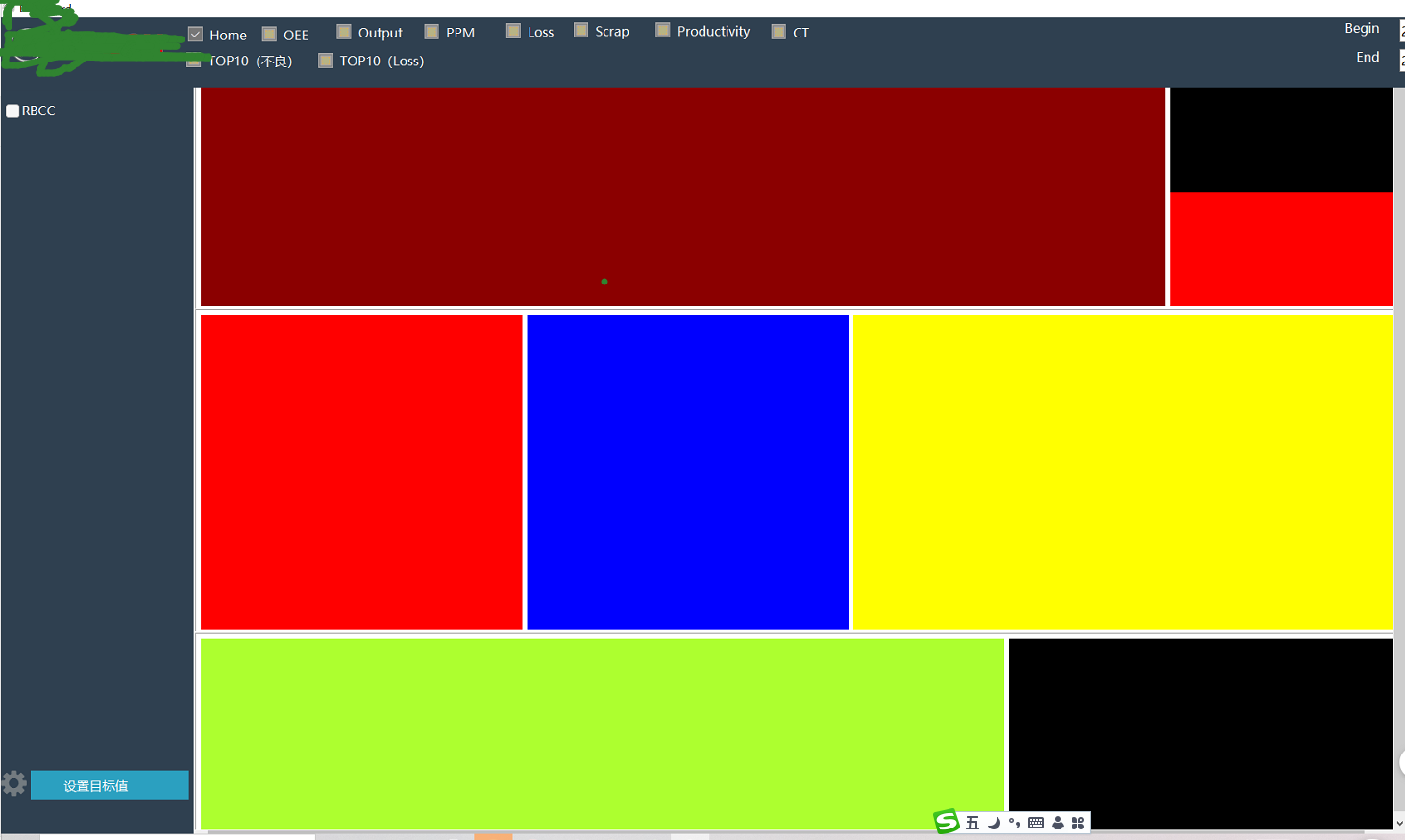Open settings using the gear icon
1405x840 pixels.
13,783
